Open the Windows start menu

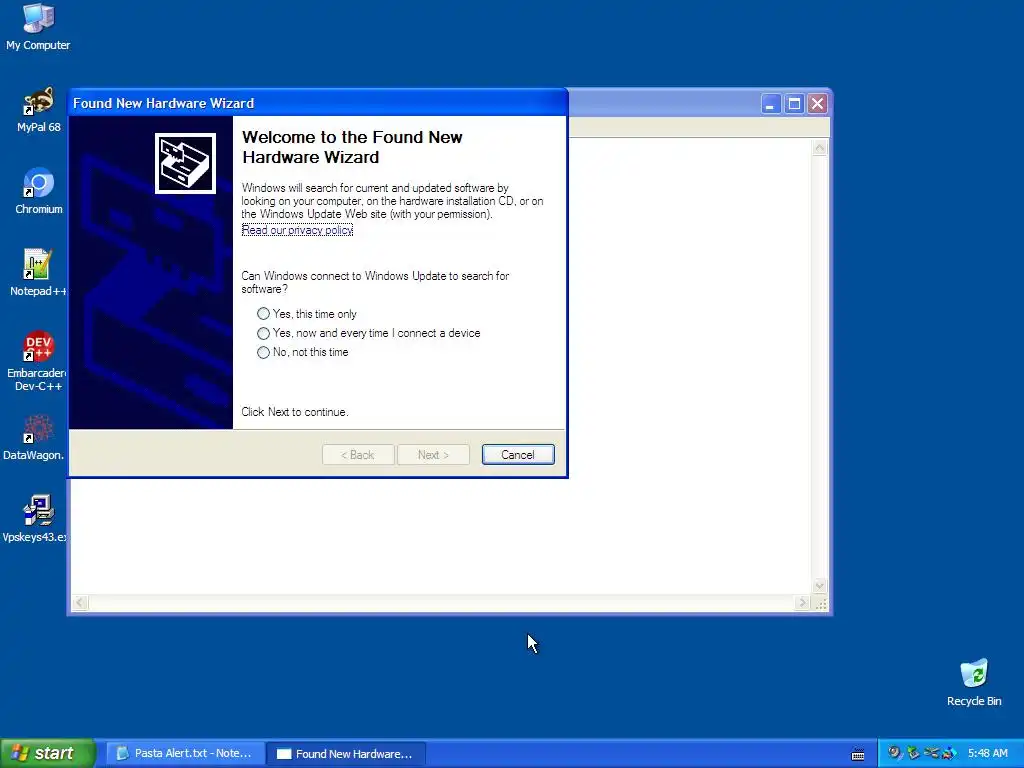(48, 753)
